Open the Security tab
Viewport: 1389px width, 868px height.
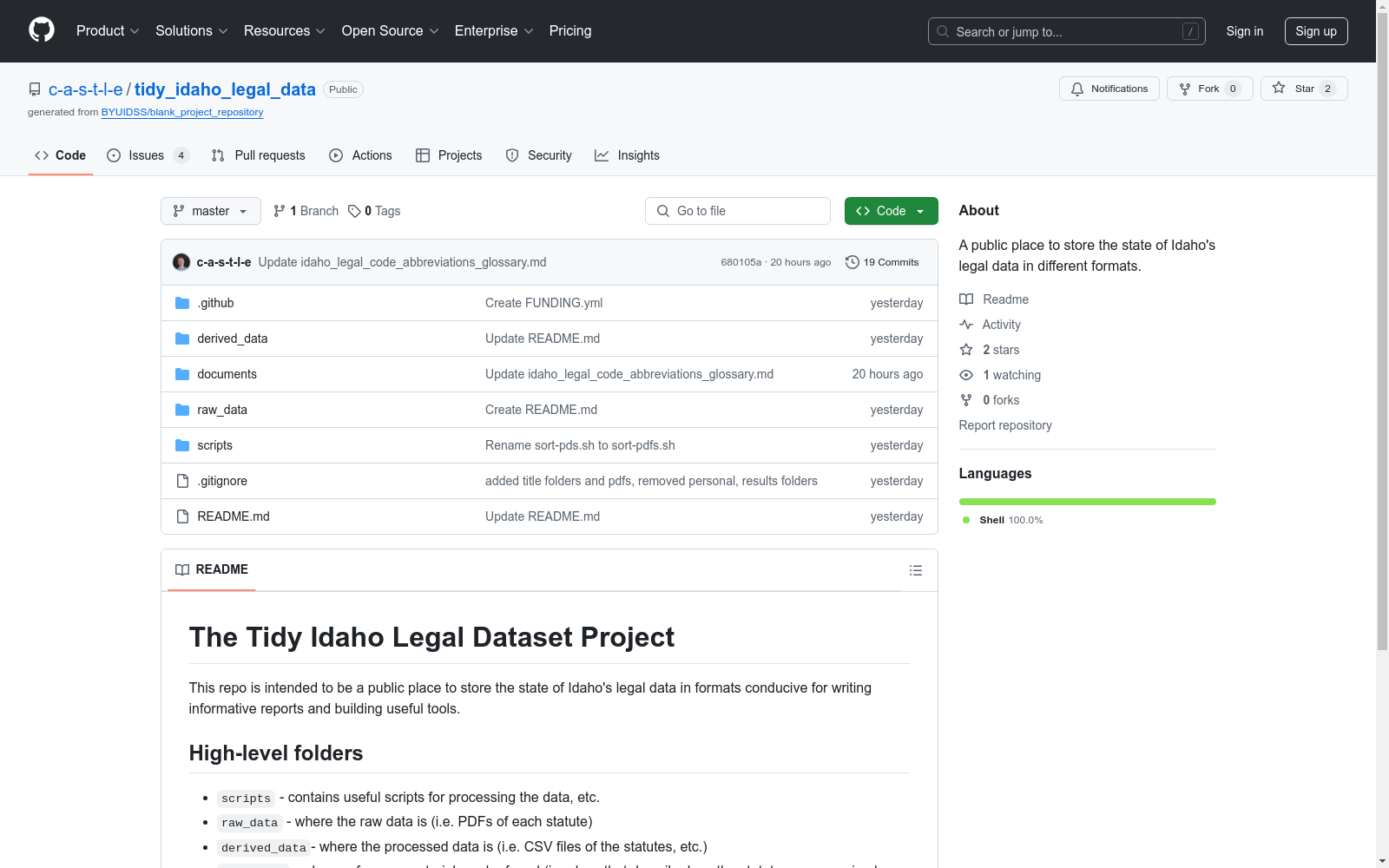(538, 155)
